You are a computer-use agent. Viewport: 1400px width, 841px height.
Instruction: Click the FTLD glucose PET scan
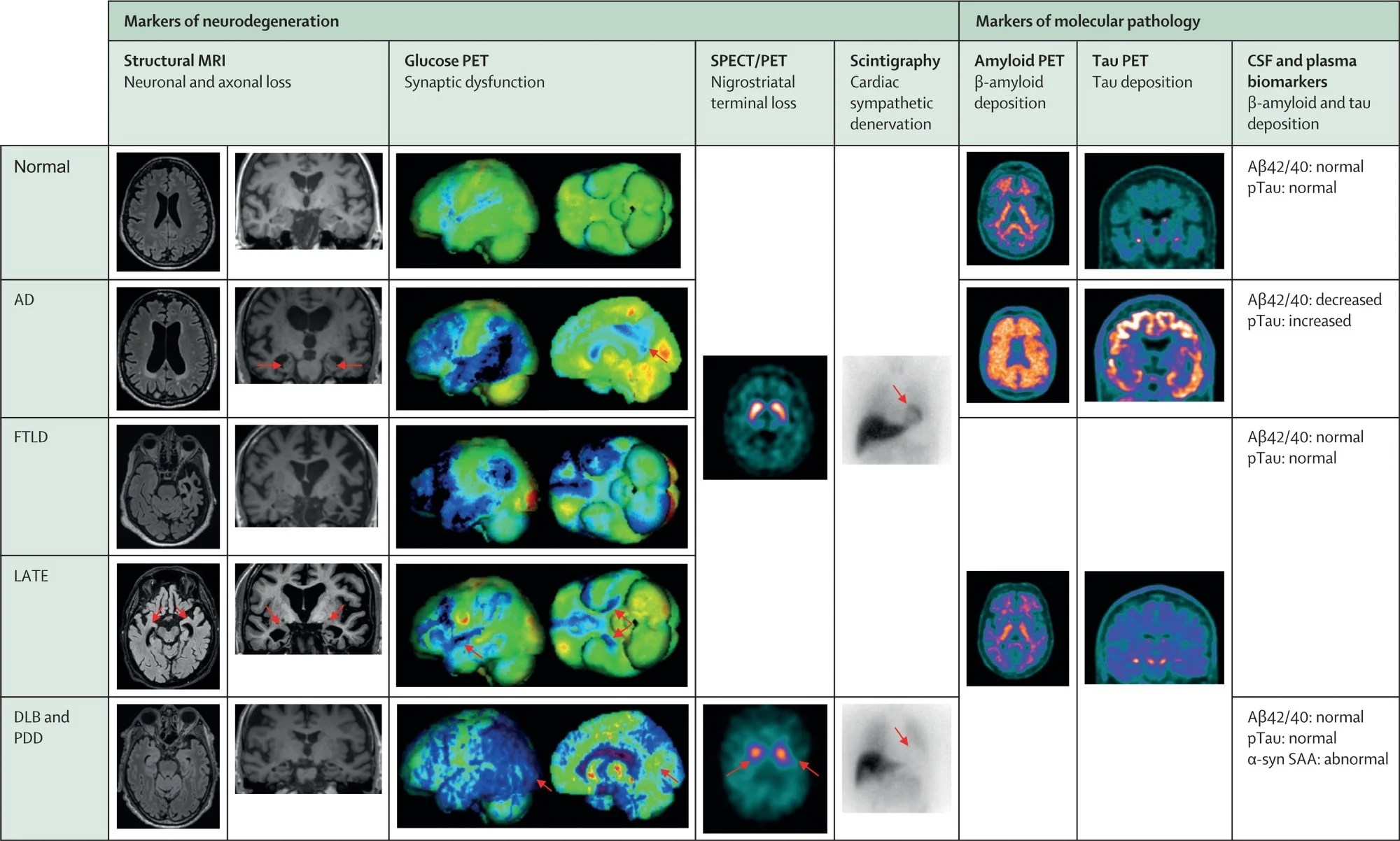[541, 486]
